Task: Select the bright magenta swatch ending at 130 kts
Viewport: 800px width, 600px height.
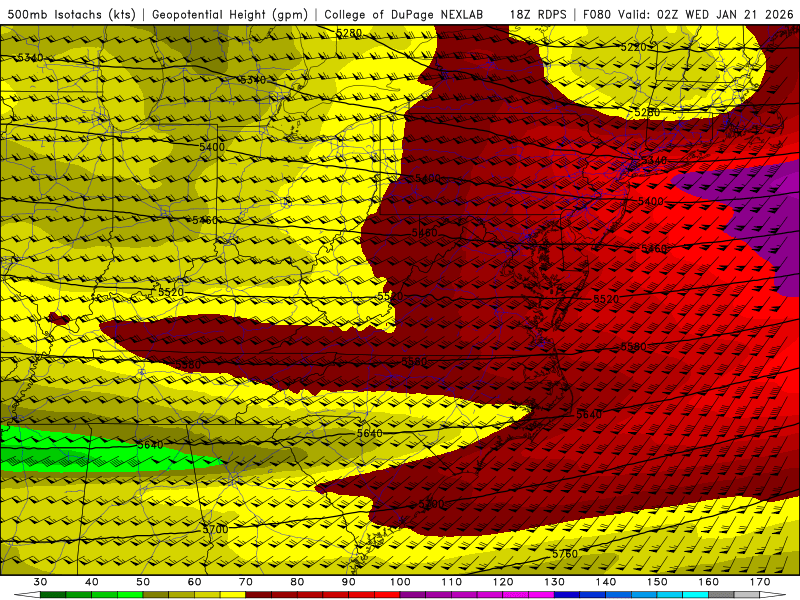Action: [x=541, y=595]
